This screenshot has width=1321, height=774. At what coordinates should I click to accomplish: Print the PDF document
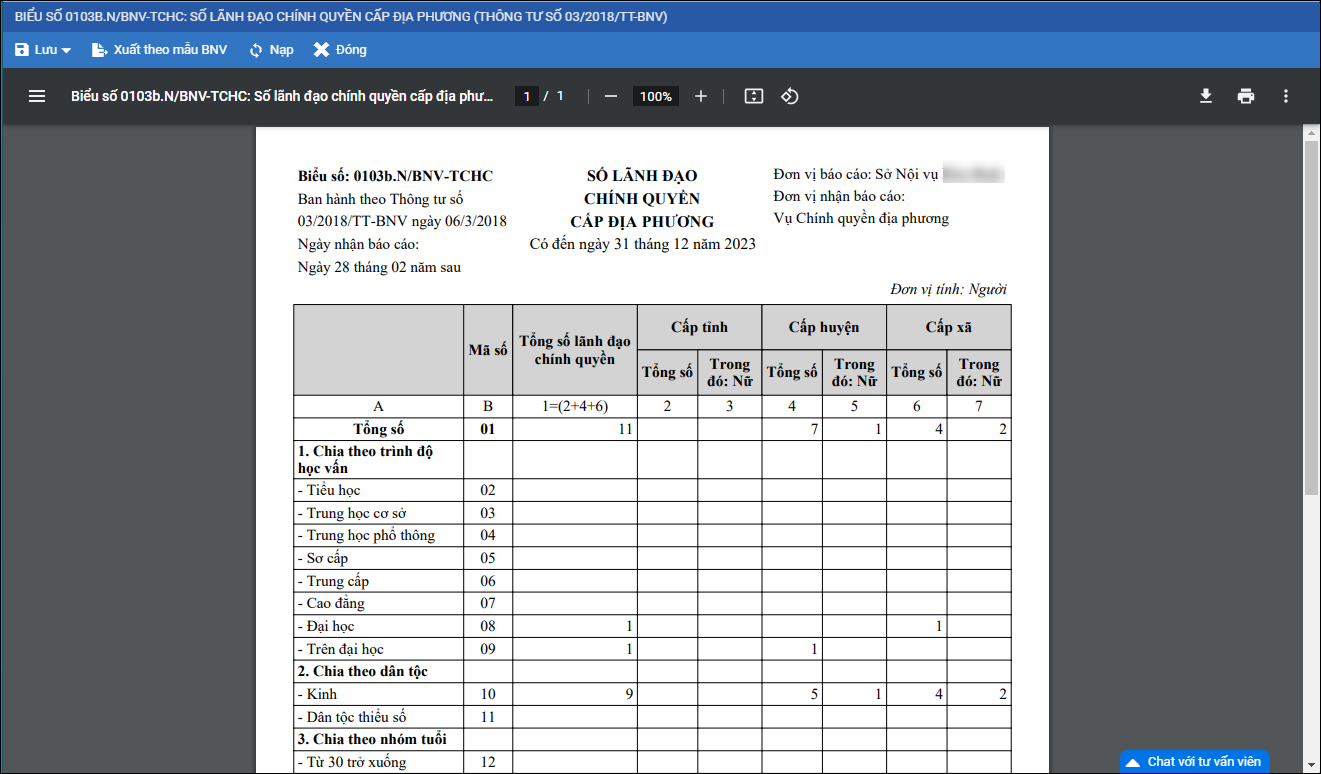point(1246,96)
